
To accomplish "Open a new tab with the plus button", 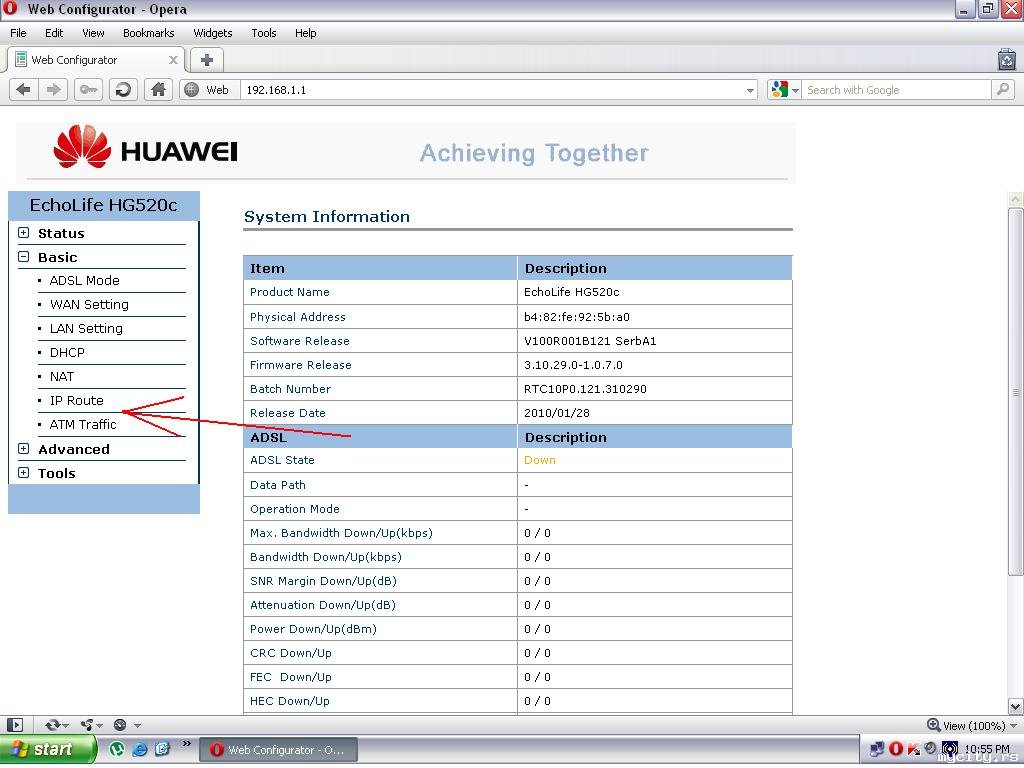I will (207, 60).
